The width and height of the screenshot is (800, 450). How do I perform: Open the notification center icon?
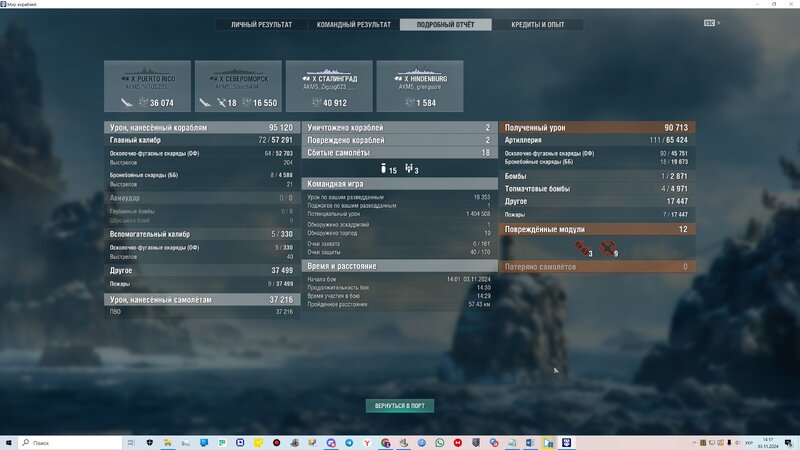(x=789, y=442)
